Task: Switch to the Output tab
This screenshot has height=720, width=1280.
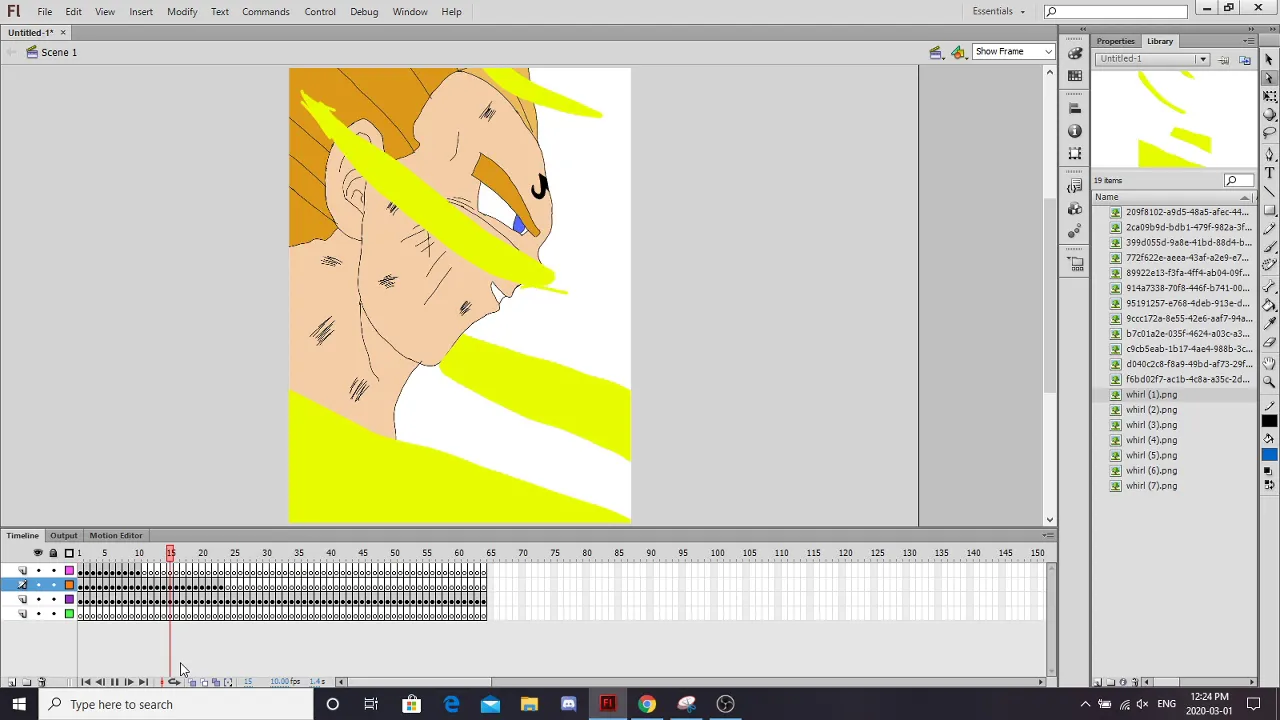Action: point(63,536)
